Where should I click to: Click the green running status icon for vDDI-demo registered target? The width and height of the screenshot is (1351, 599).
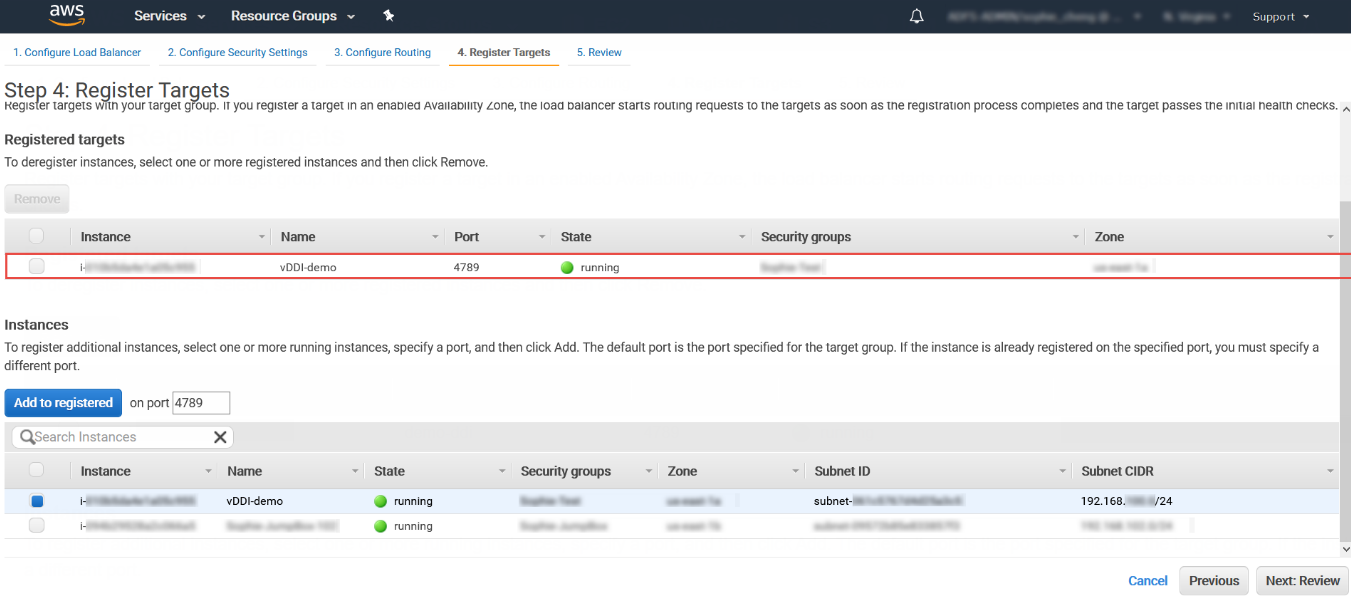(x=567, y=267)
